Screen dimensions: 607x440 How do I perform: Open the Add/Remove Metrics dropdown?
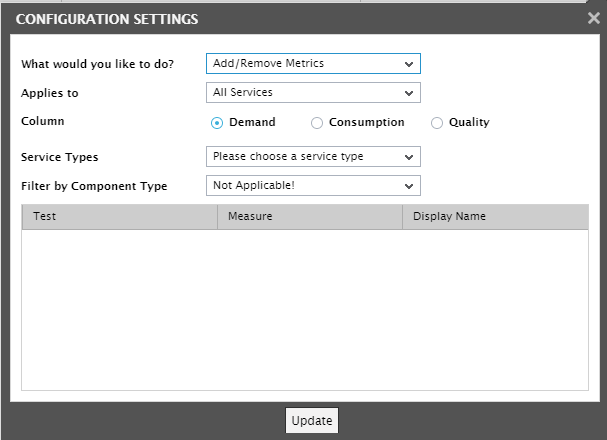pos(313,63)
